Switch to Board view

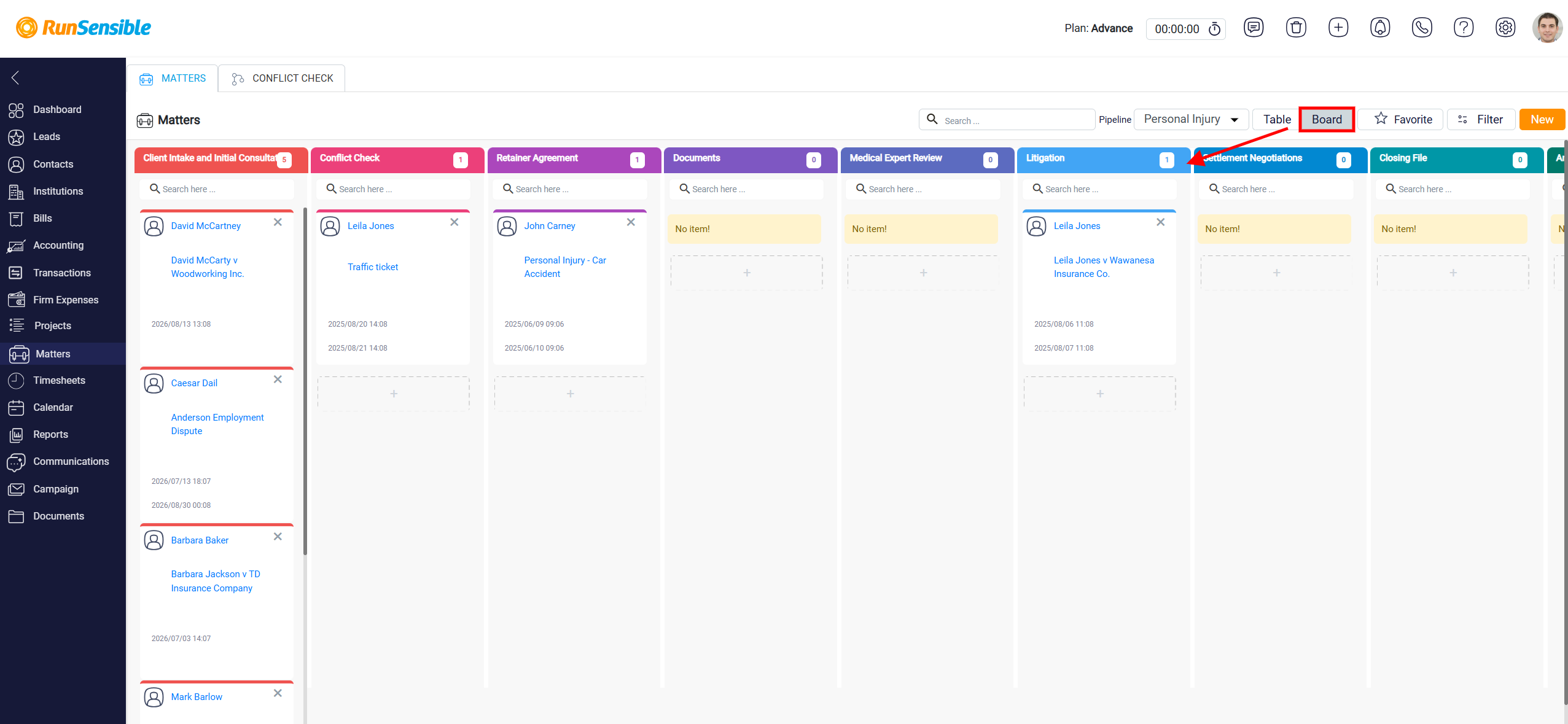pos(1327,120)
